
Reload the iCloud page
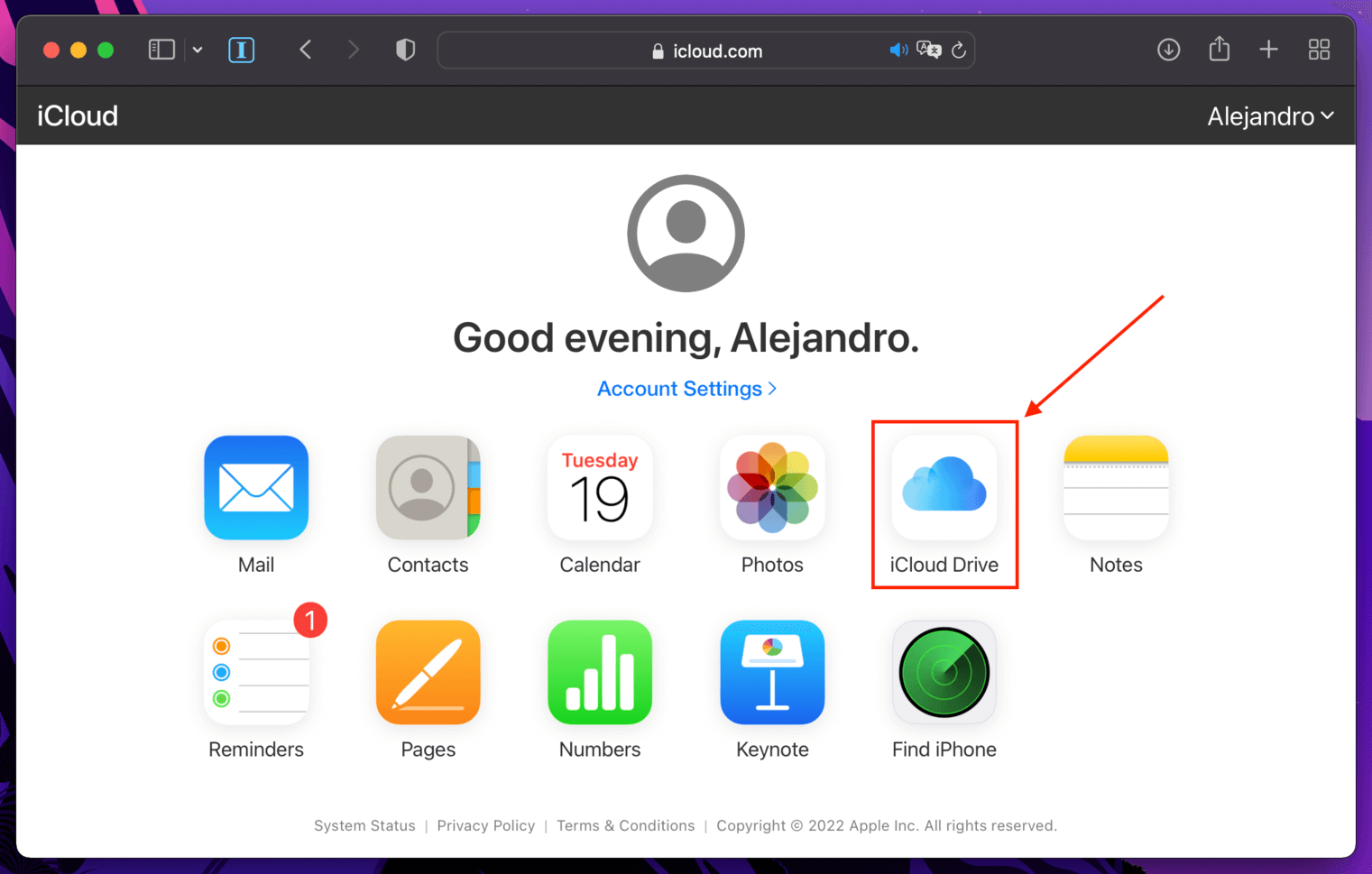coord(959,51)
